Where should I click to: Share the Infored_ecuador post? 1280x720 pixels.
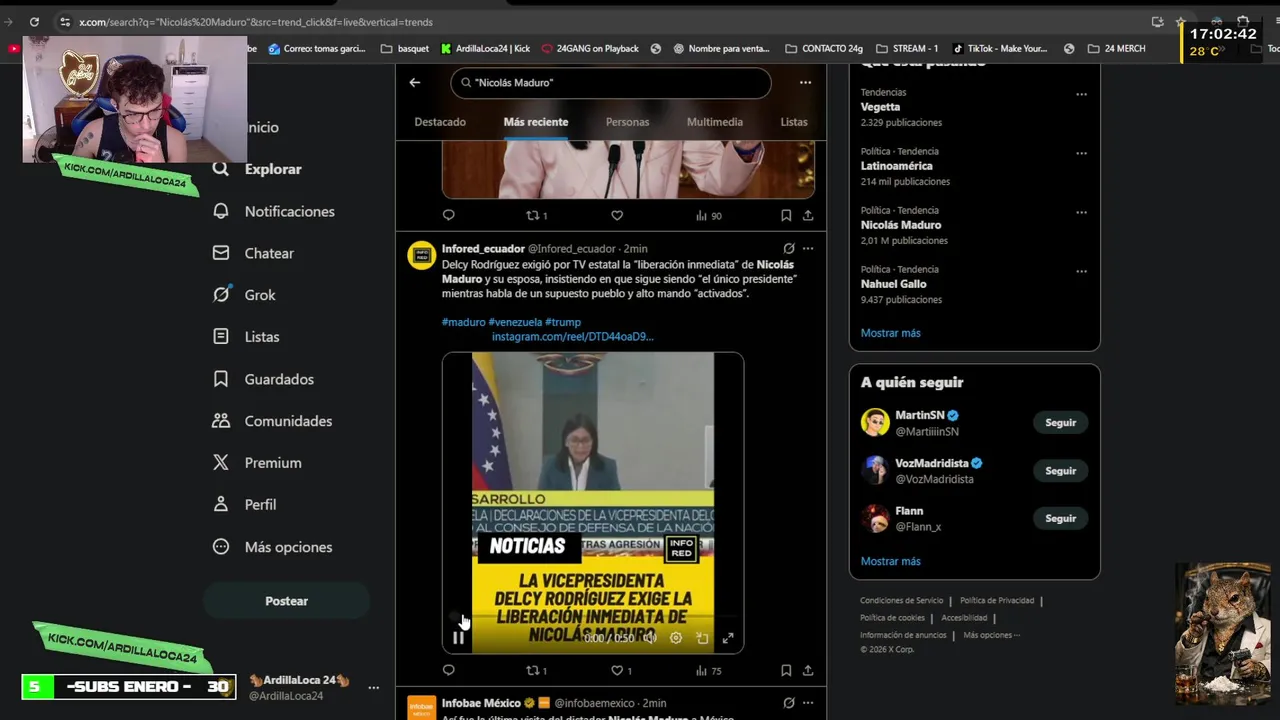[x=808, y=670]
